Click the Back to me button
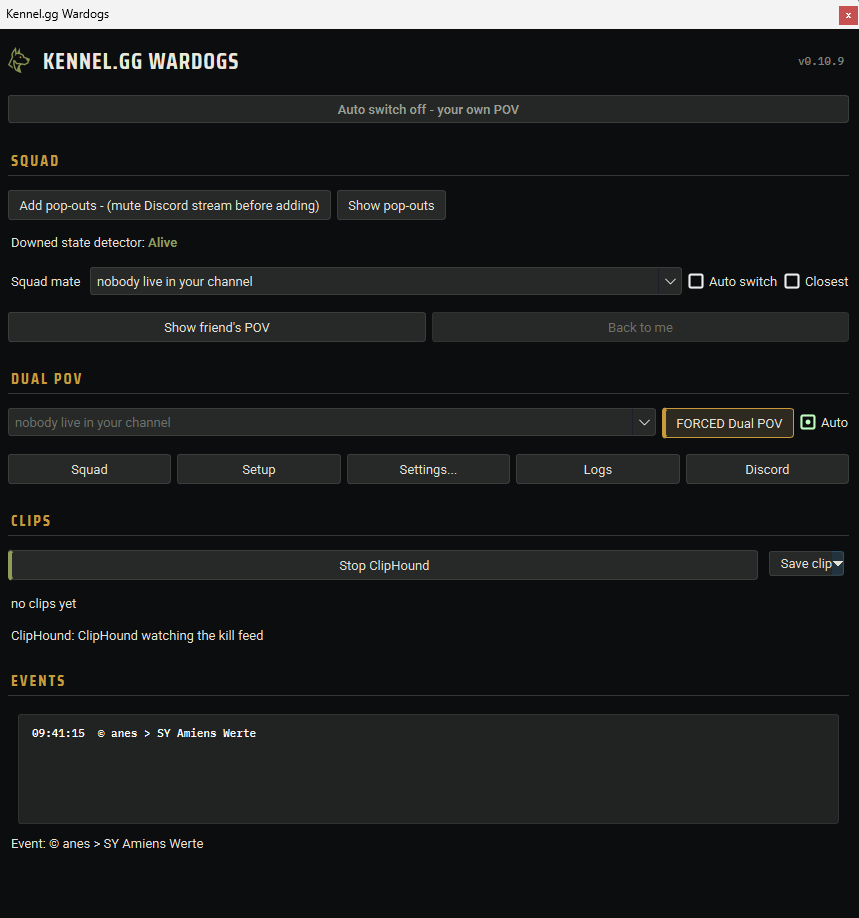Viewport: 859px width, 918px height. click(x=640, y=327)
